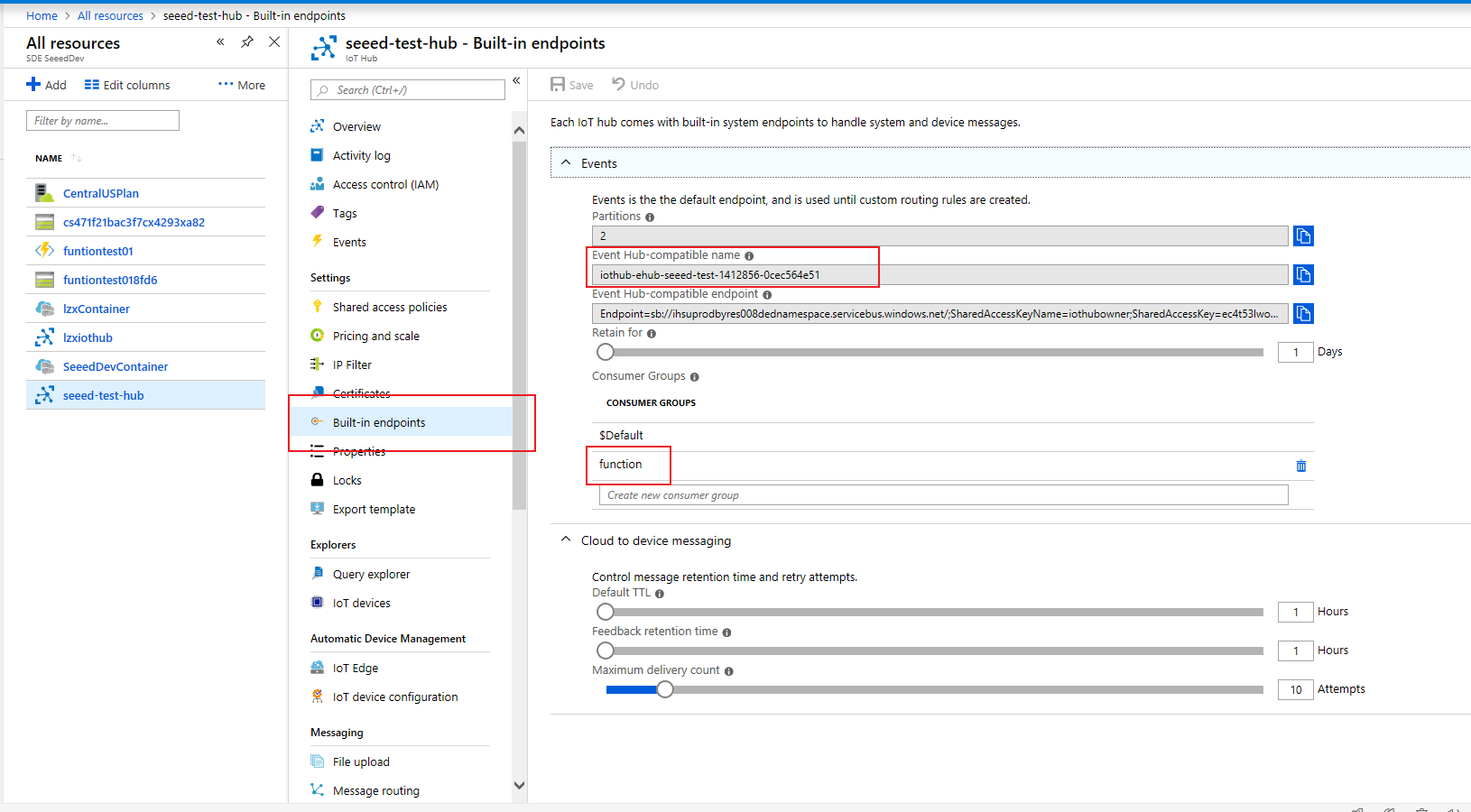Collapse the All resources panel

(220, 42)
